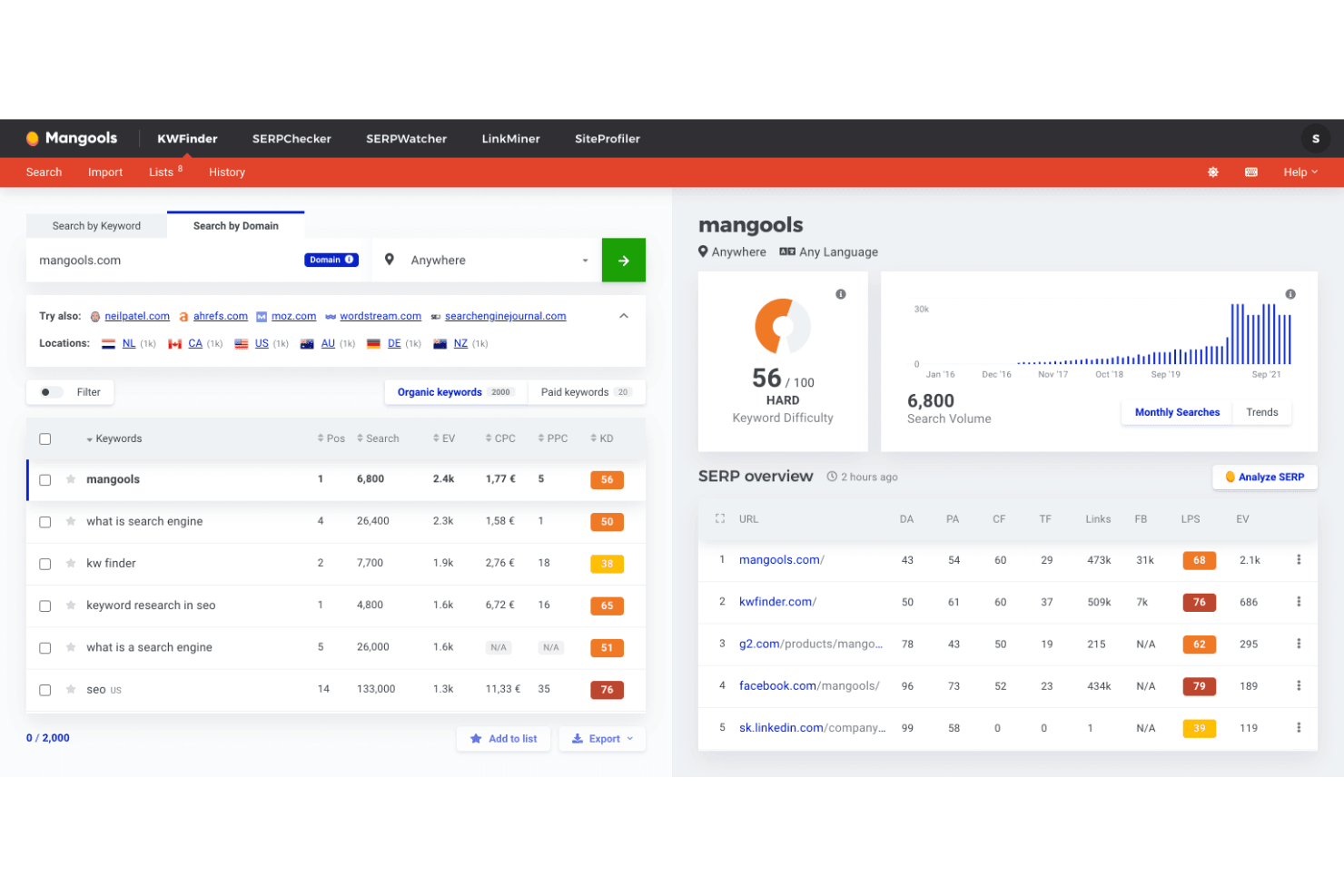Click the Mangools logo in the header
This screenshot has height=896, width=1344.
pyautogui.click(x=72, y=138)
